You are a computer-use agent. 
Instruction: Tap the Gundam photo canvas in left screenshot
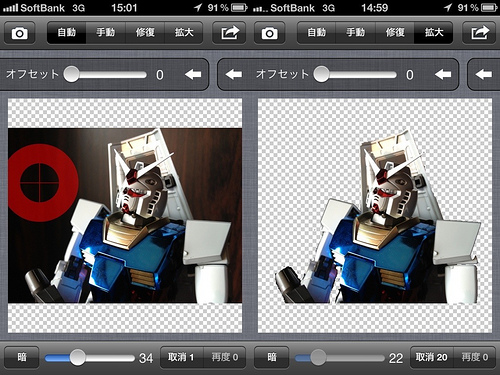[x=125, y=216]
